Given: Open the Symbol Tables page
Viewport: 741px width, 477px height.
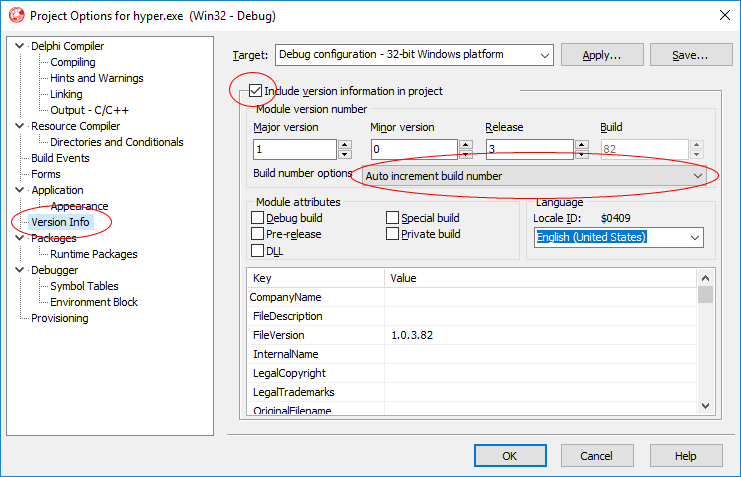Looking at the screenshot, I should point(84,286).
